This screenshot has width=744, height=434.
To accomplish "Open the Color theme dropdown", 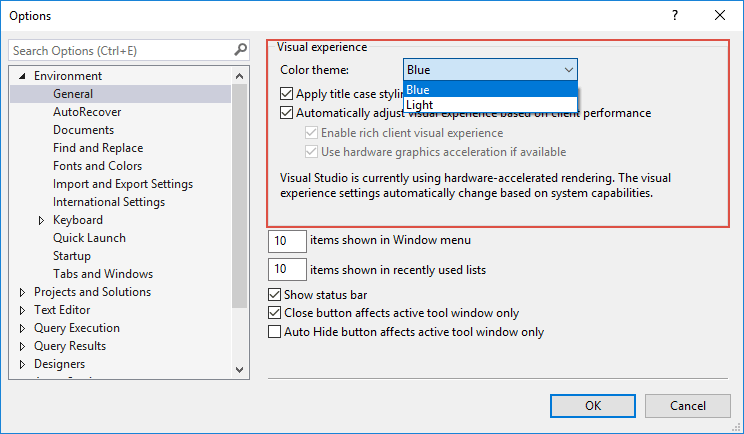I will click(x=490, y=70).
